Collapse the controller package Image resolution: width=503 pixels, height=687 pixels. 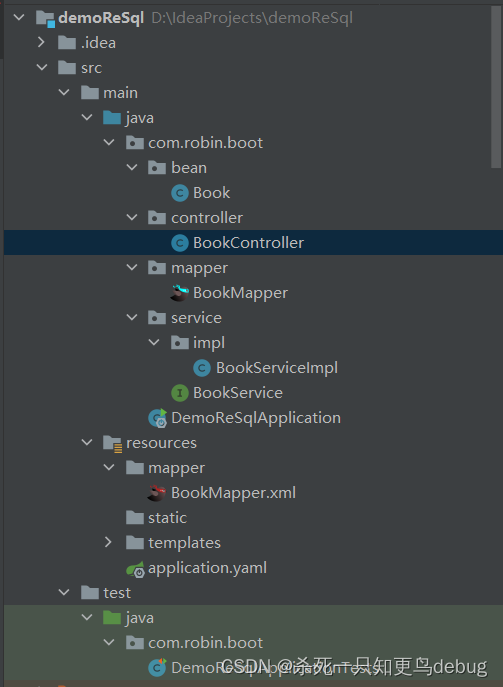click(131, 217)
